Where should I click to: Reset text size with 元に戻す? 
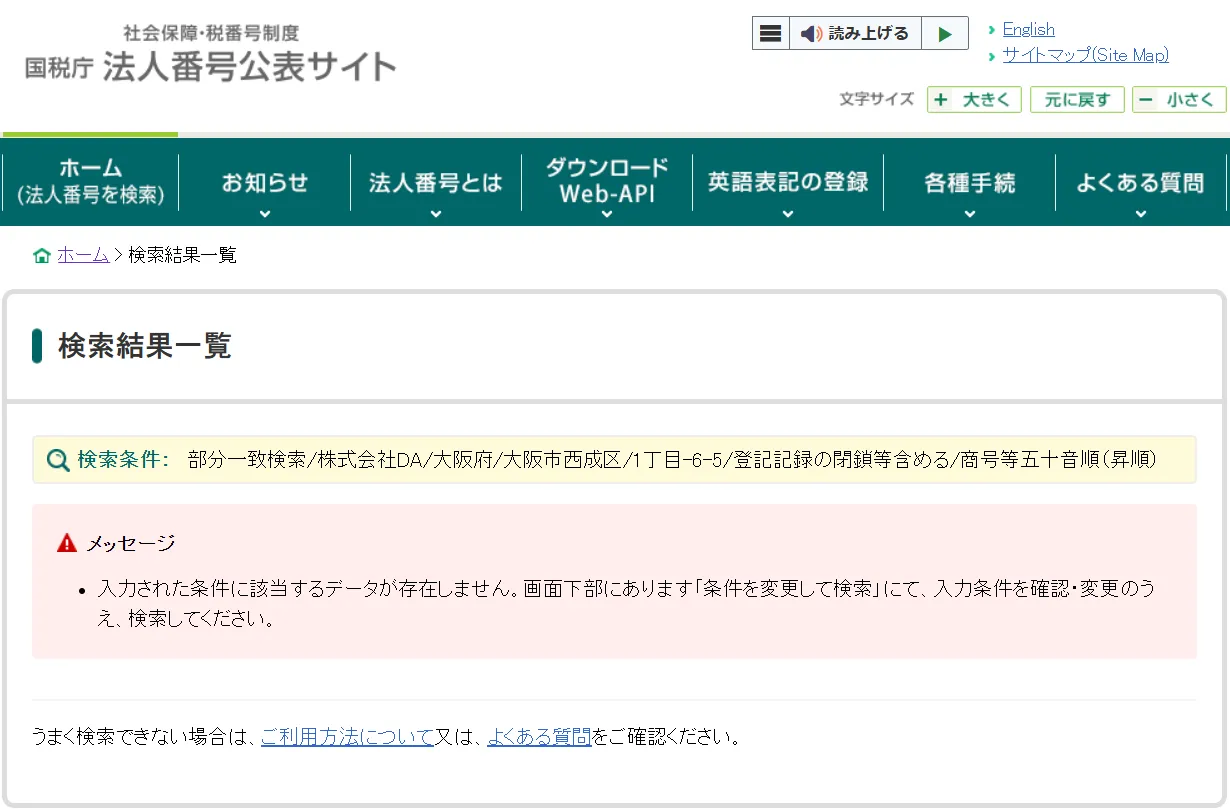click(1077, 100)
